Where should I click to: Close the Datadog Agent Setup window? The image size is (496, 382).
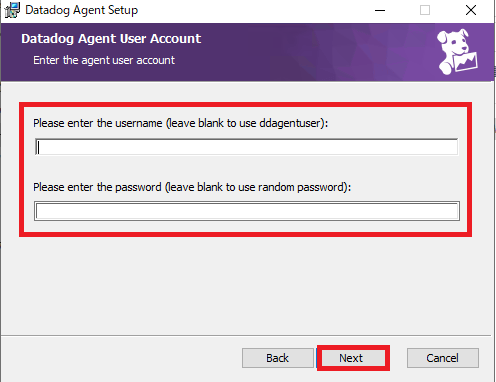coord(471,10)
